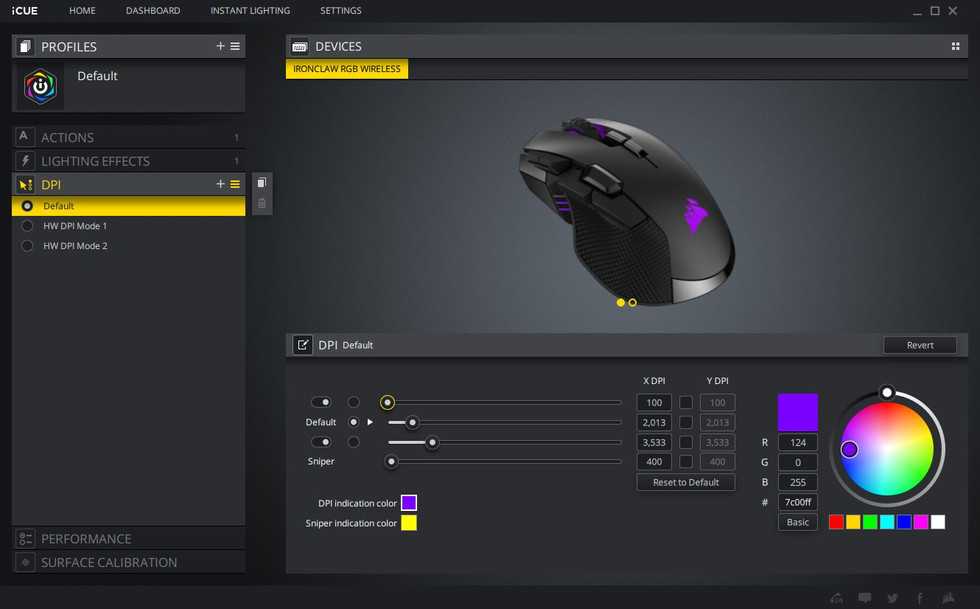Select HW DPI Mode 1 preset
Screen dimensions: 980x609
128,226
